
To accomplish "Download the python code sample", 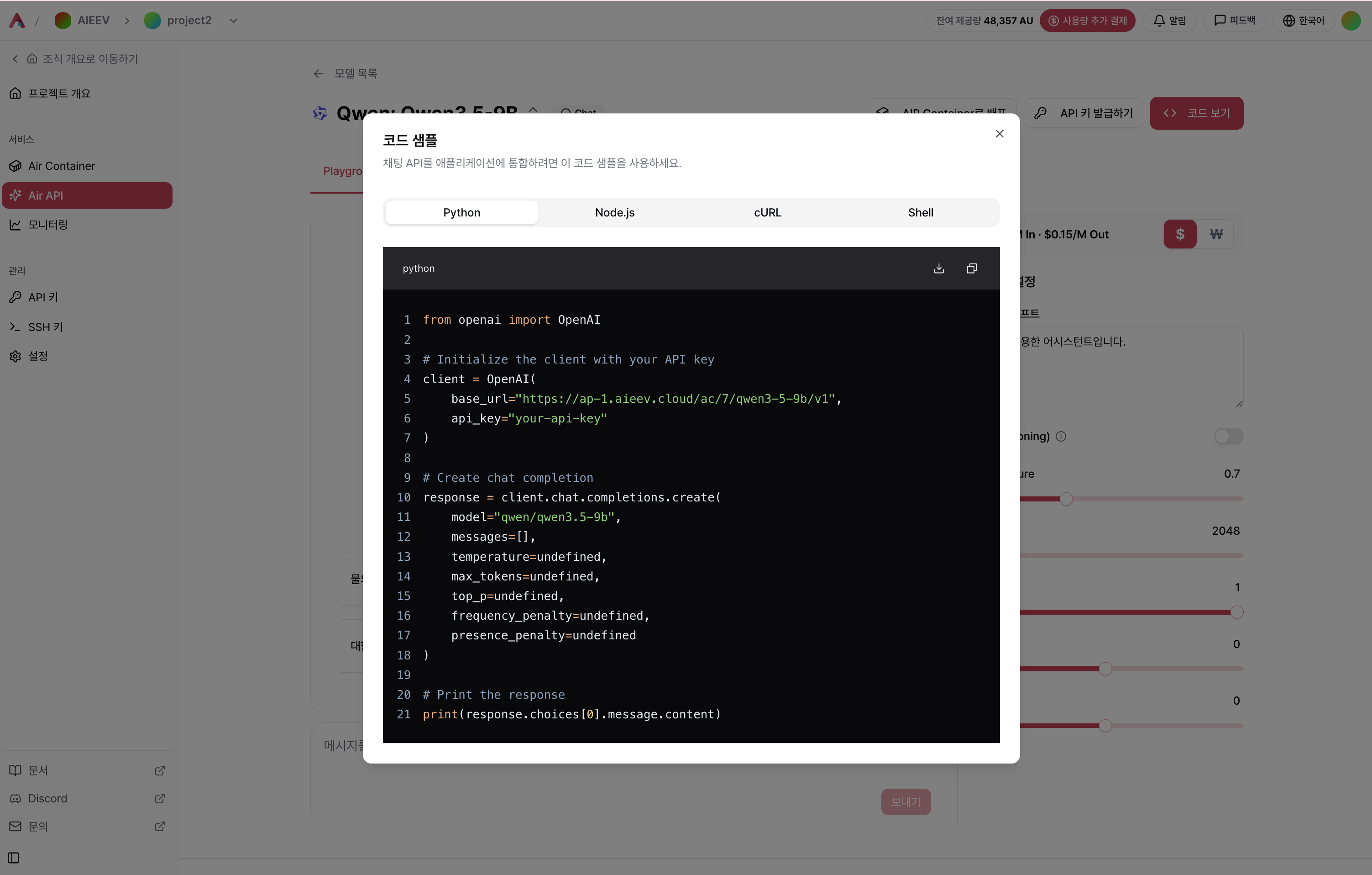I will pos(939,269).
